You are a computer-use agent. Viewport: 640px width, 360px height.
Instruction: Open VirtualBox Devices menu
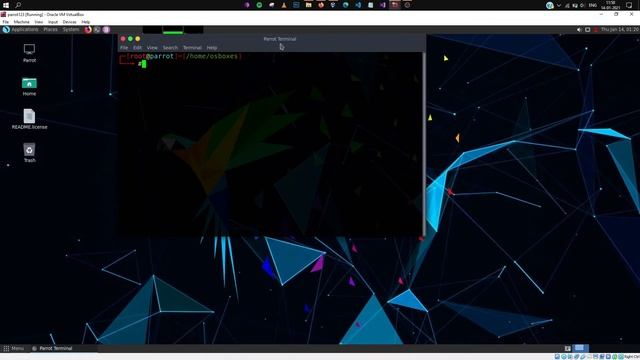coord(69,22)
